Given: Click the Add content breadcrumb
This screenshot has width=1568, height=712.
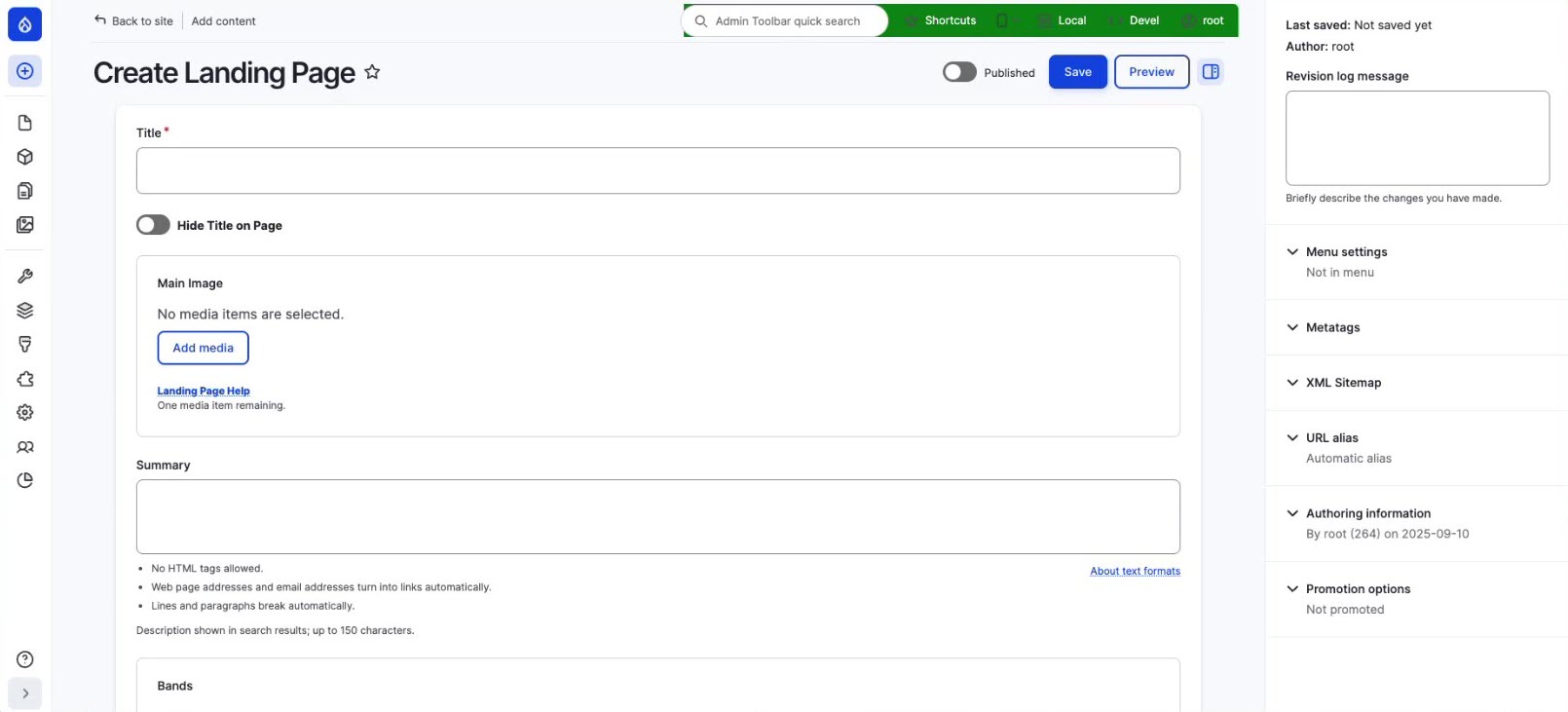Looking at the screenshot, I should pos(223,20).
